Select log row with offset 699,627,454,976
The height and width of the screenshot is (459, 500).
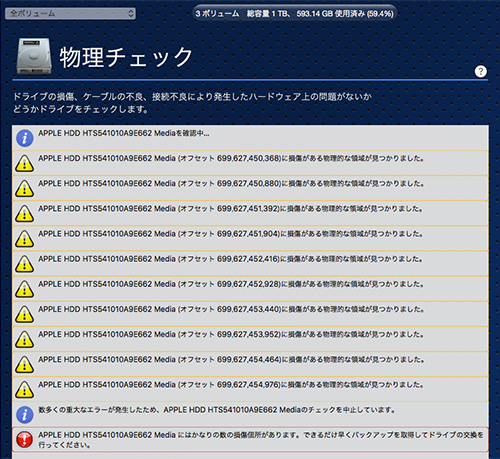click(250, 389)
